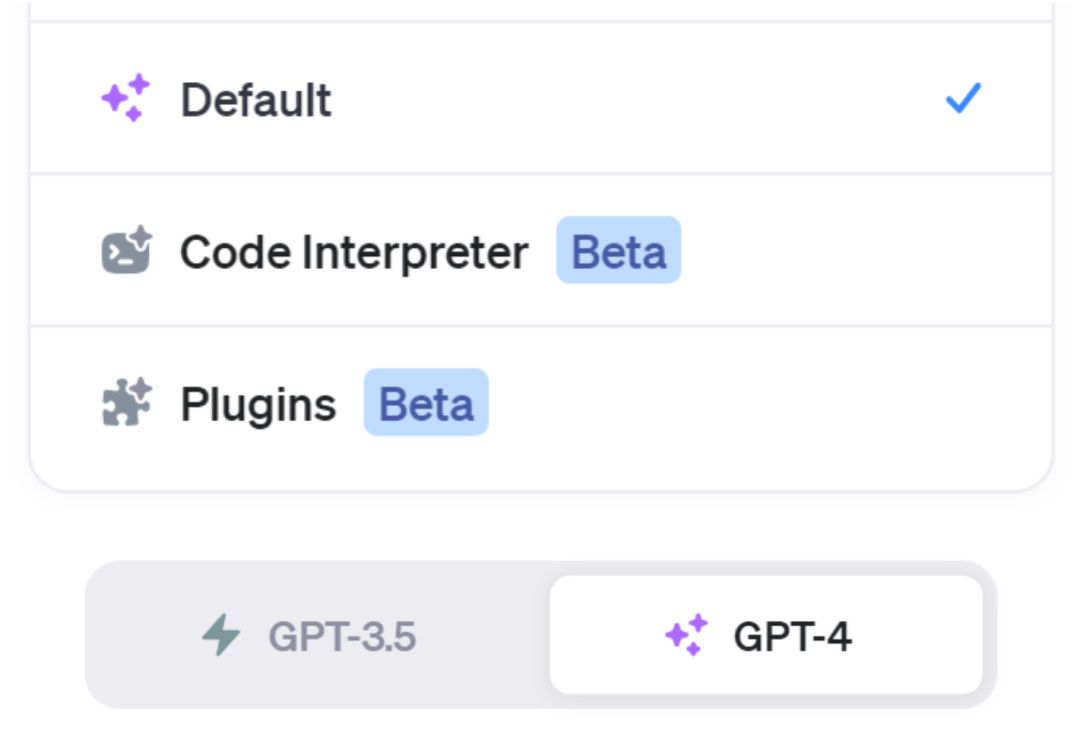Viewport: 1080px width, 738px height.
Task: Click the blue checkmark next to Default
Action: click(963, 98)
